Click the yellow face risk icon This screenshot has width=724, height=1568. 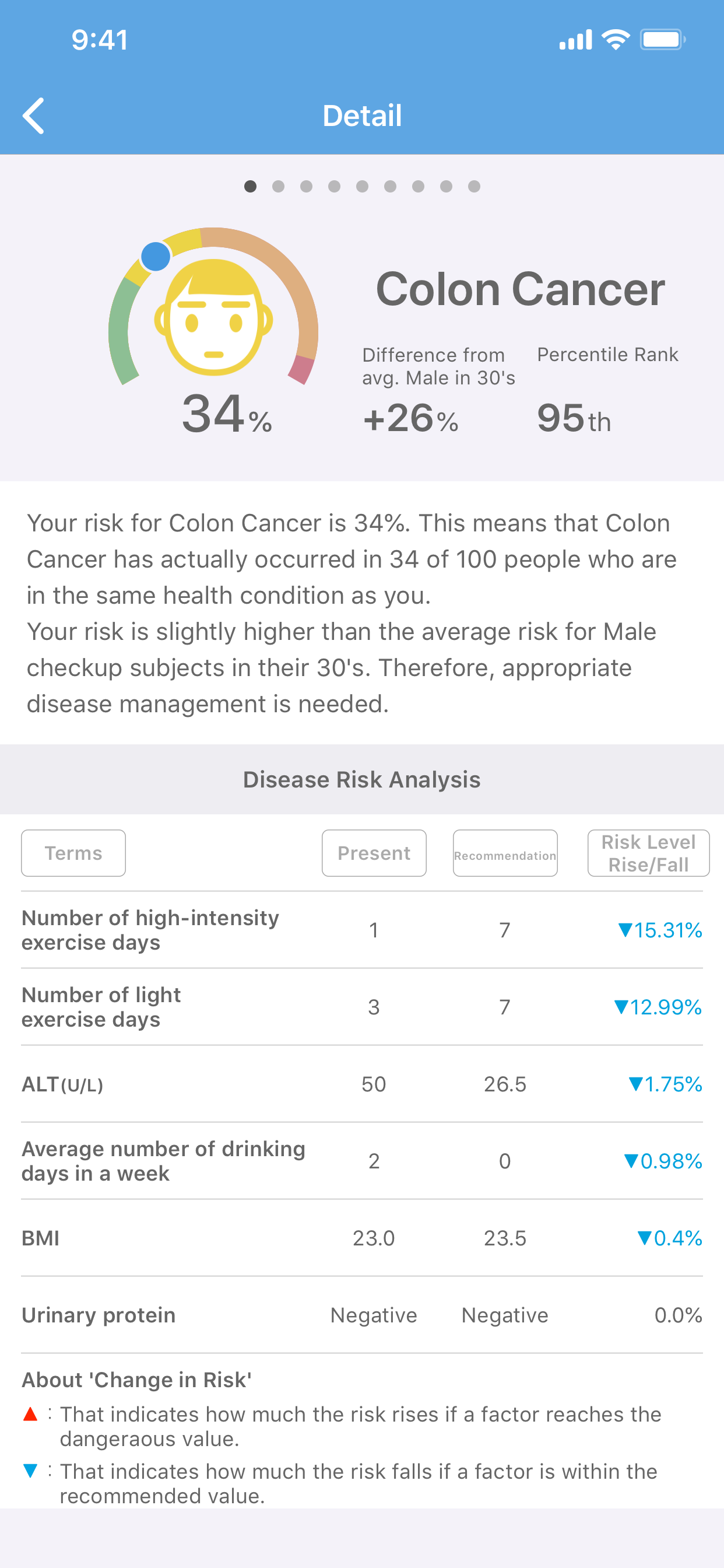point(213,317)
